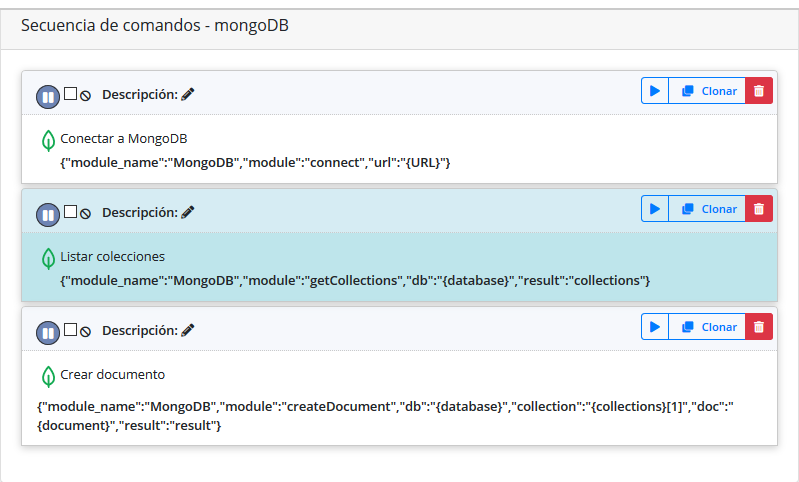Click MongoDB leaf icon beside Crear documento
The image size is (799, 482).
click(48, 377)
